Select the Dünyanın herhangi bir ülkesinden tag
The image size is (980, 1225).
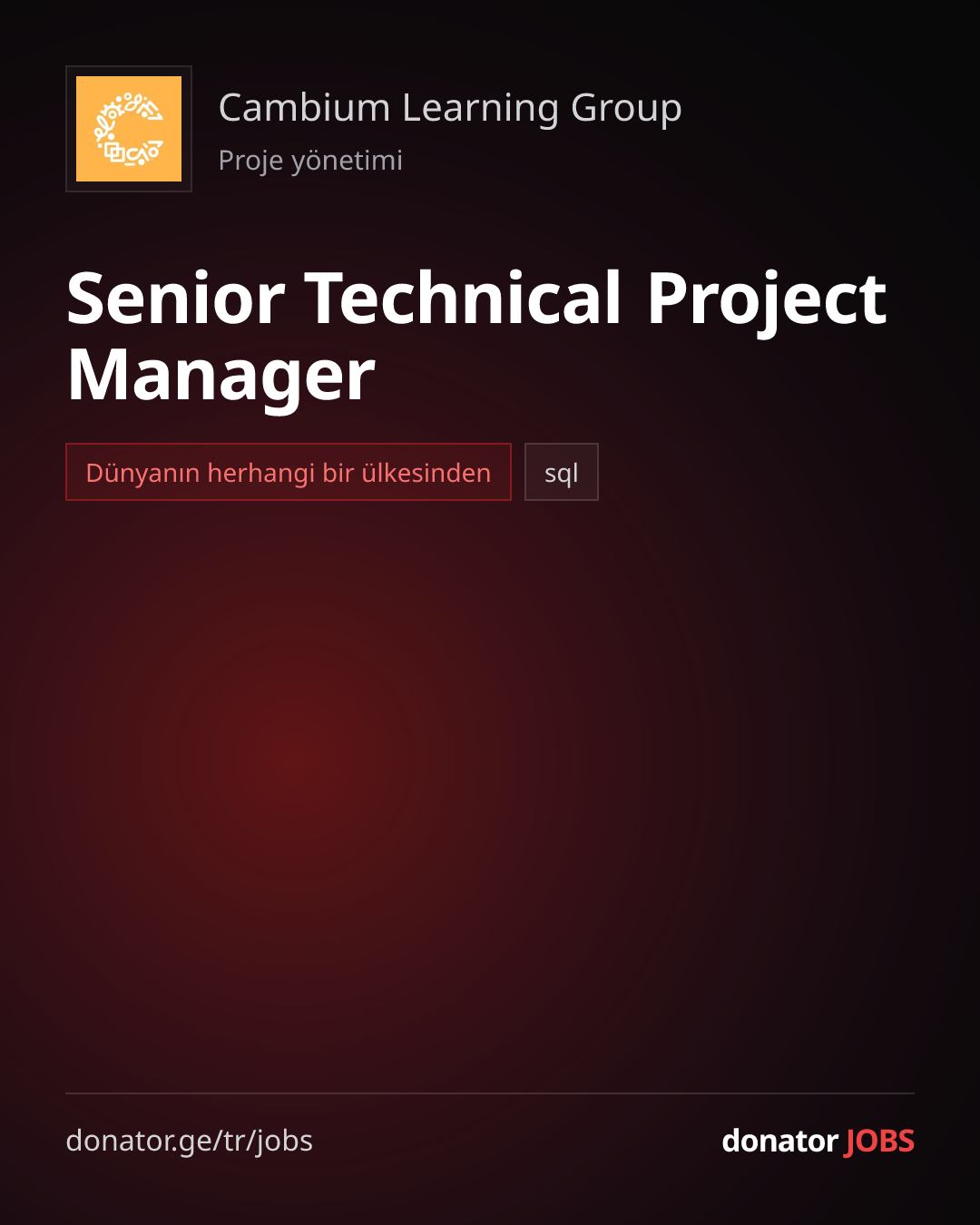(x=289, y=472)
